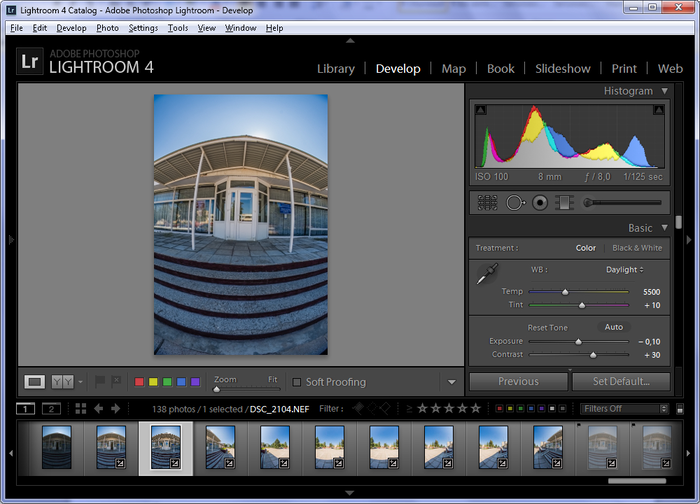This screenshot has height=504, width=700.
Task: Show second window display 2
Action: 51,408
